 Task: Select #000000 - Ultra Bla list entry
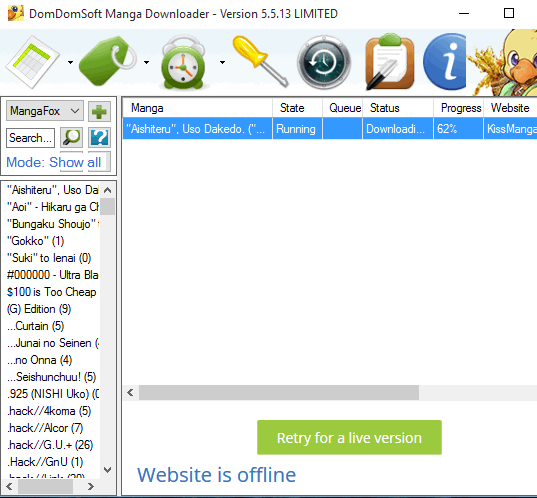[52, 275]
